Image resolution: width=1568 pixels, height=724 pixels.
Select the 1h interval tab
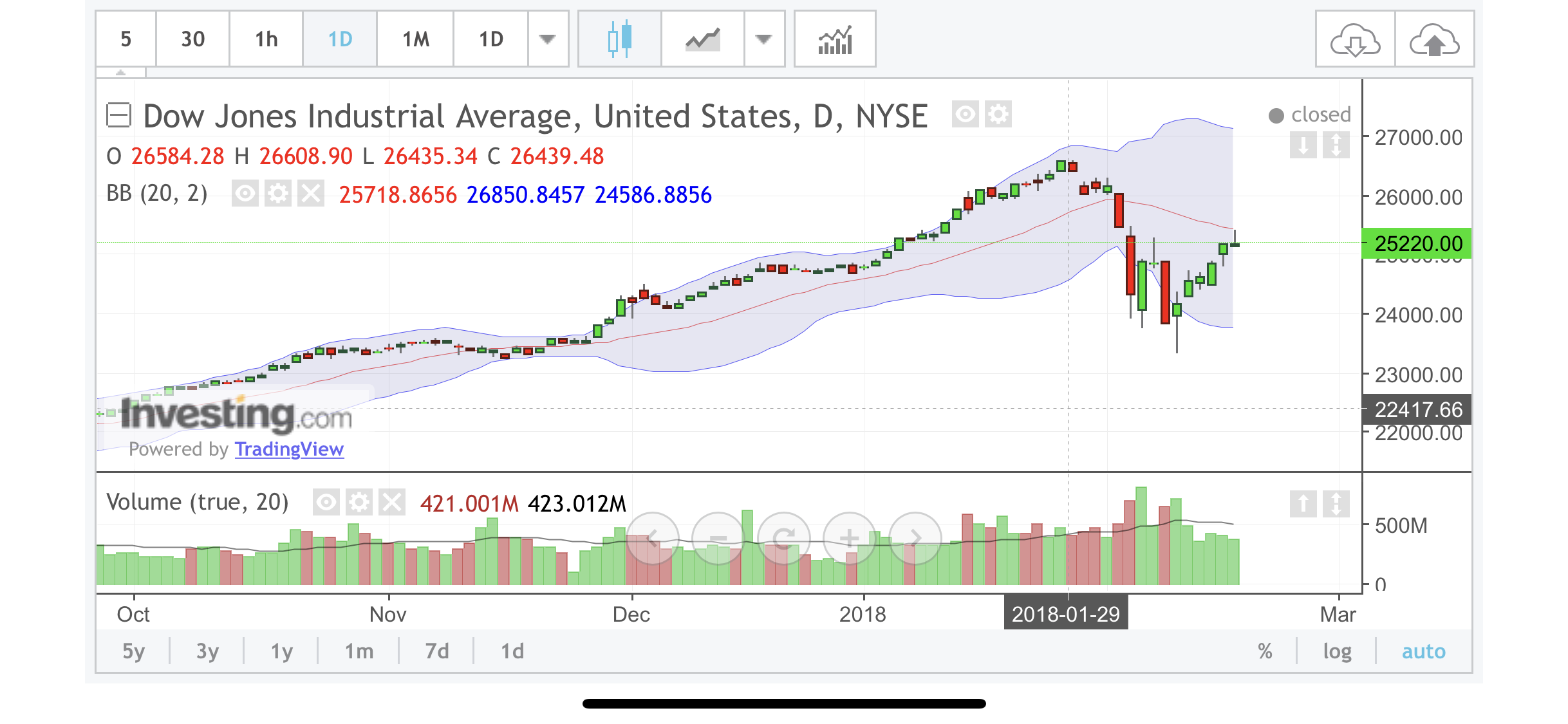[266, 39]
